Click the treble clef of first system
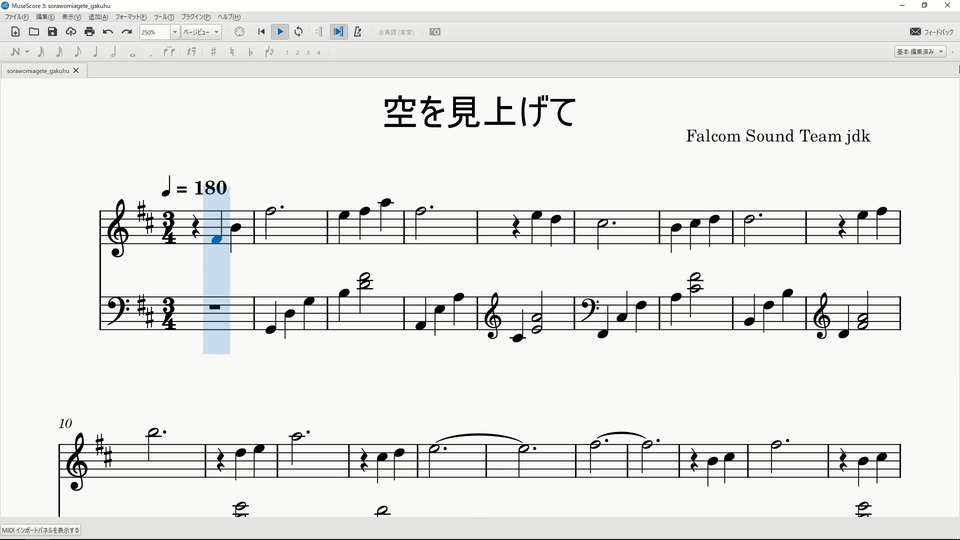Viewport: 960px width, 540px height. (118, 228)
